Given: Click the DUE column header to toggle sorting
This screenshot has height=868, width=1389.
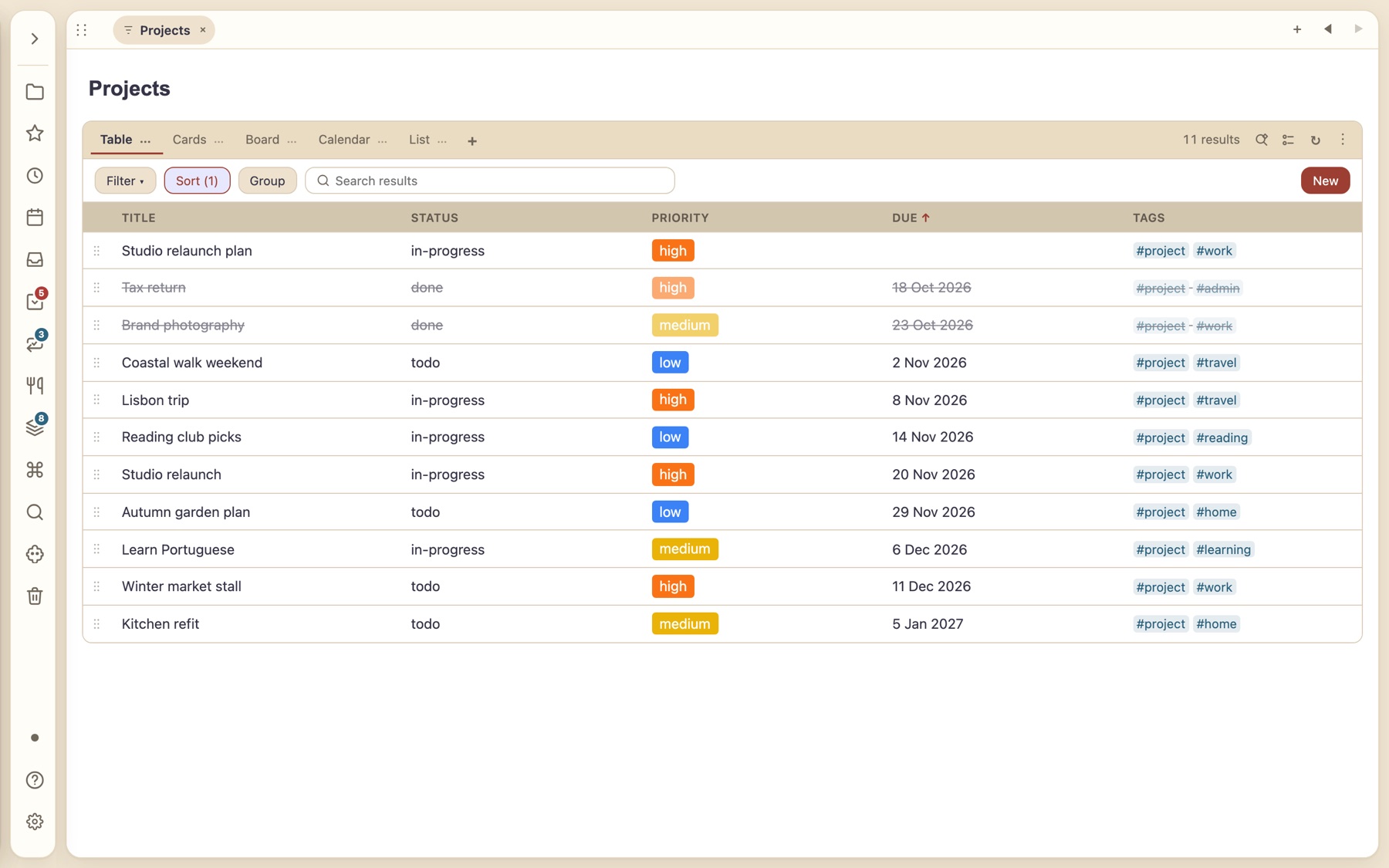Looking at the screenshot, I should [x=911, y=218].
